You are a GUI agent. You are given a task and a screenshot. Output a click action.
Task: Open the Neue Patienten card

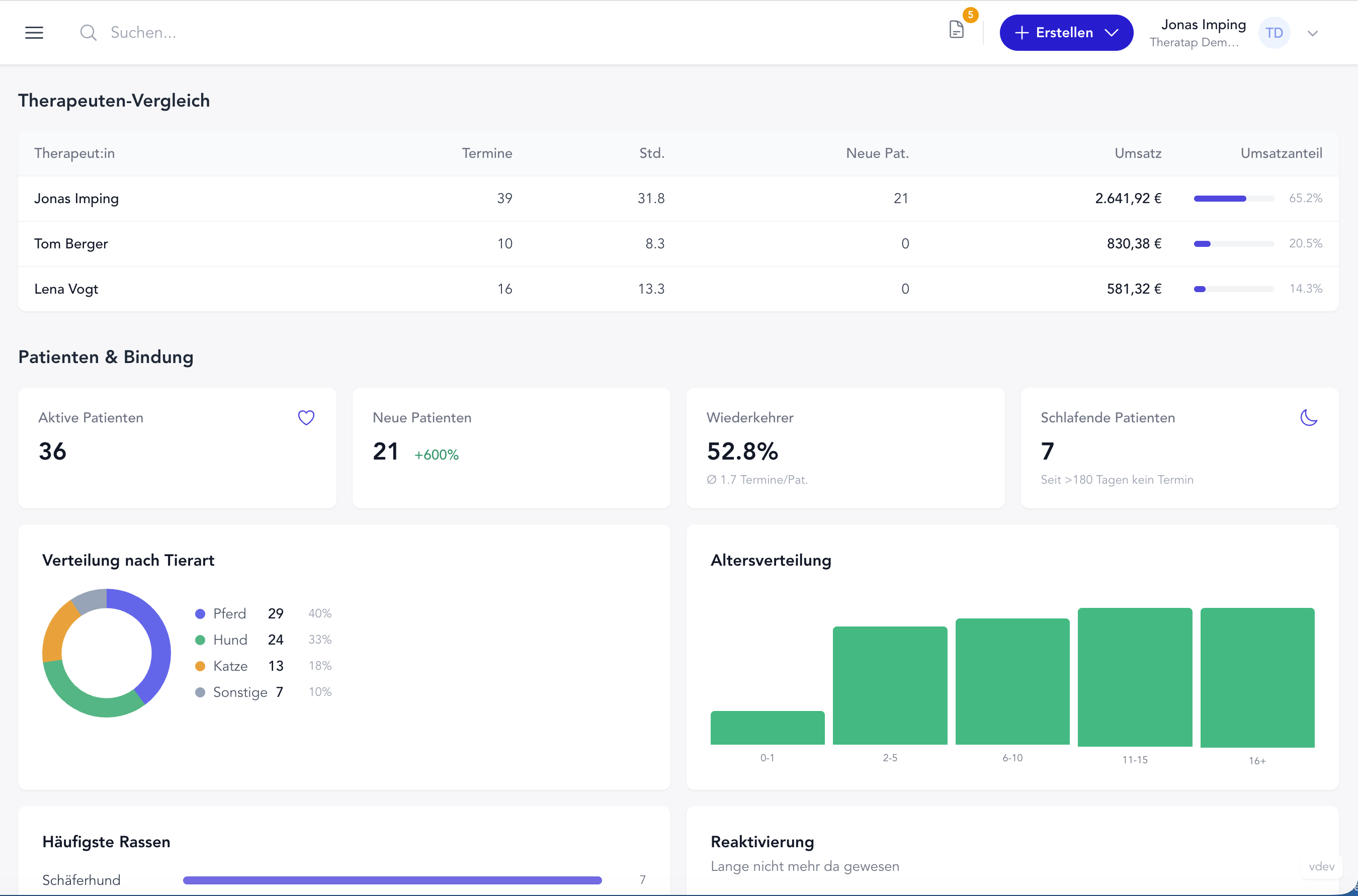click(x=511, y=448)
